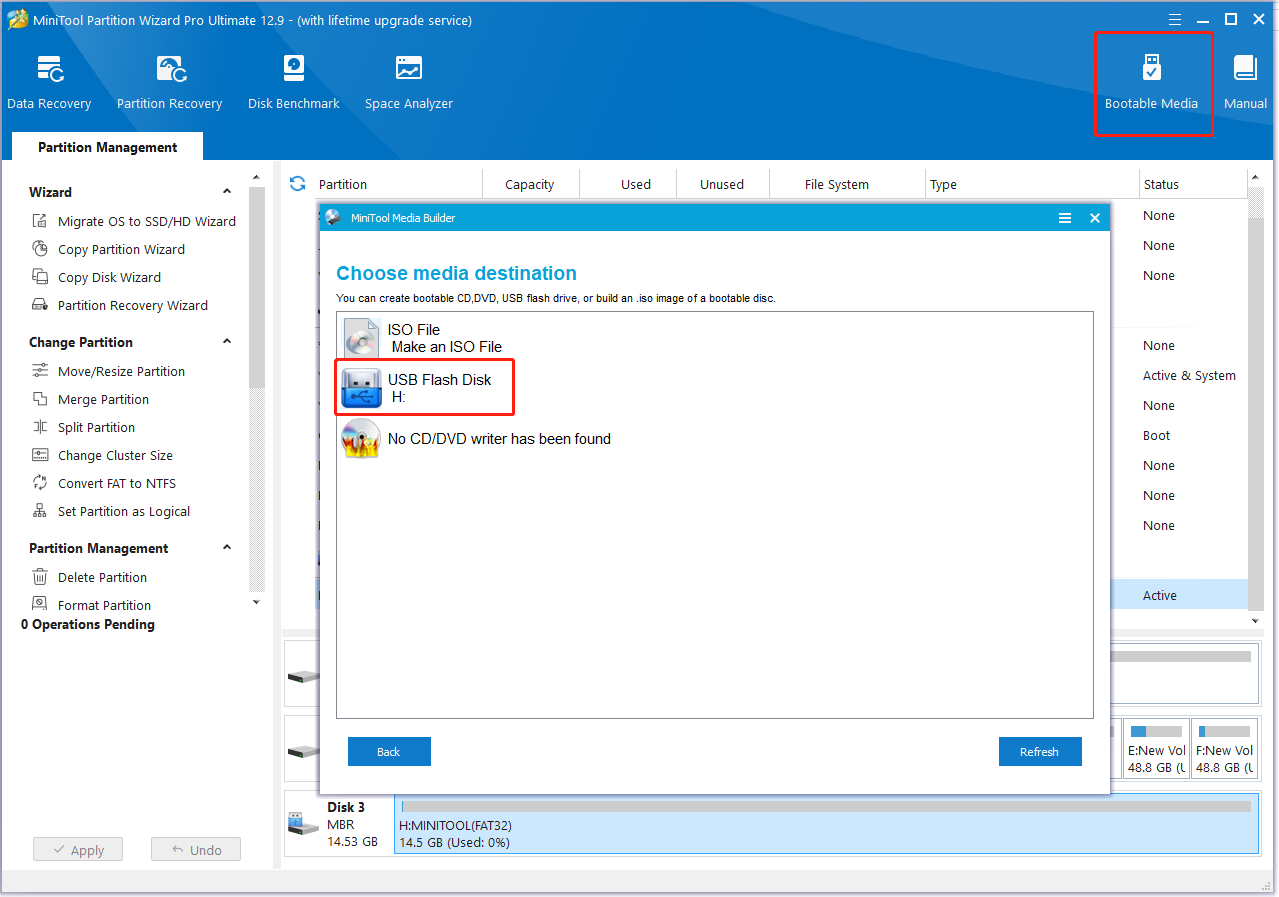This screenshot has width=1279, height=897.
Task: Choose Format Partition
Action: tap(92, 605)
